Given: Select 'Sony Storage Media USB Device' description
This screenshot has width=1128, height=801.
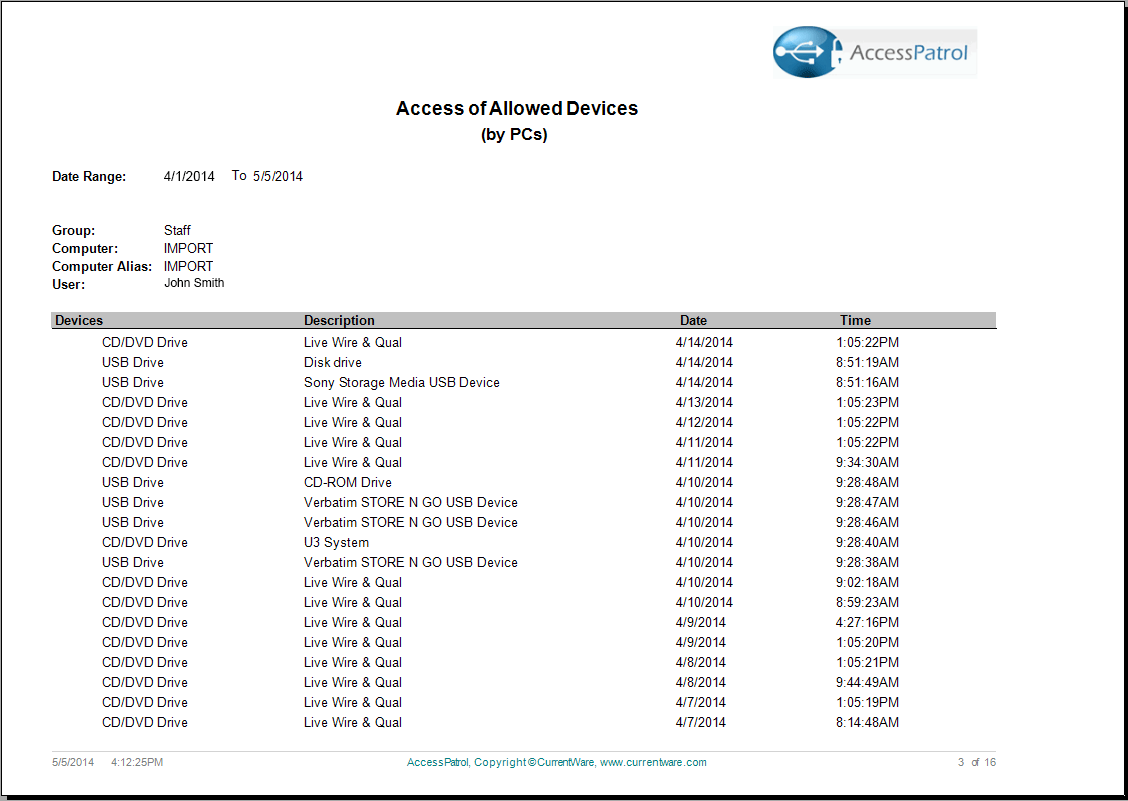Looking at the screenshot, I should [x=401, y=382].
